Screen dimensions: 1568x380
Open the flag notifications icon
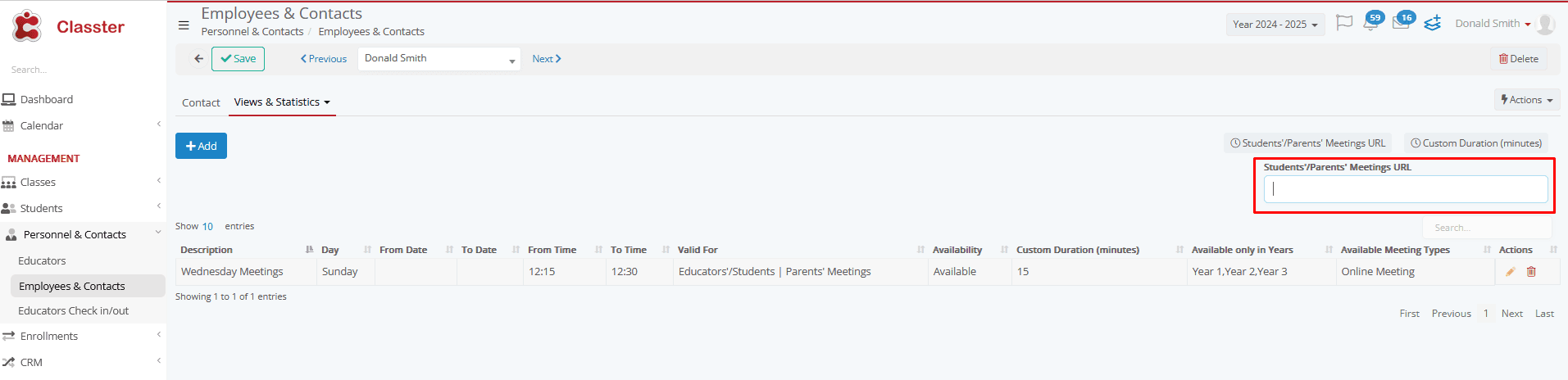pyautogui.click(x=1344, y=23)
